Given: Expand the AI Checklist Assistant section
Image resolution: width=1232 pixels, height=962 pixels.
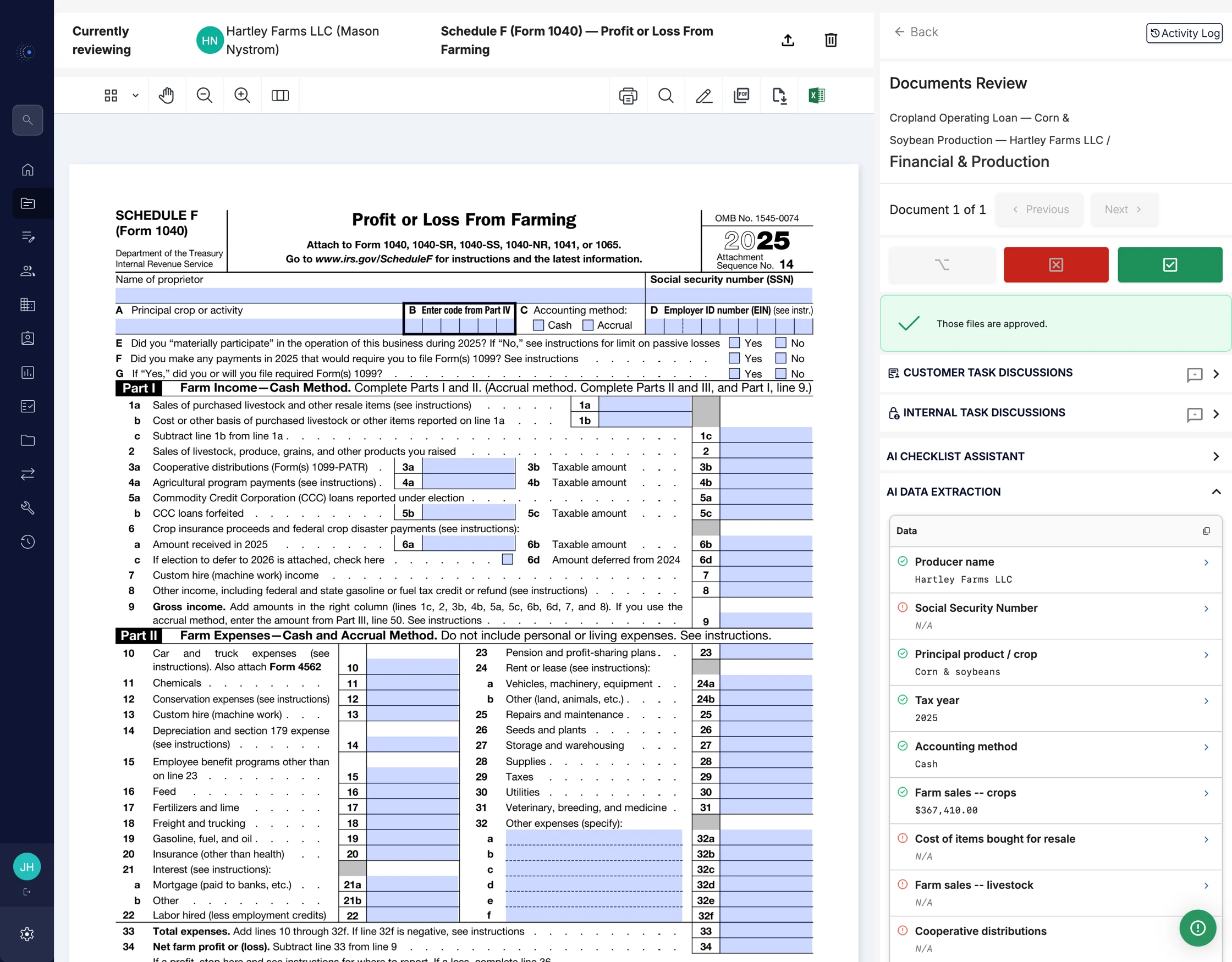Looking at the screenshot, I should [1215, 456].
